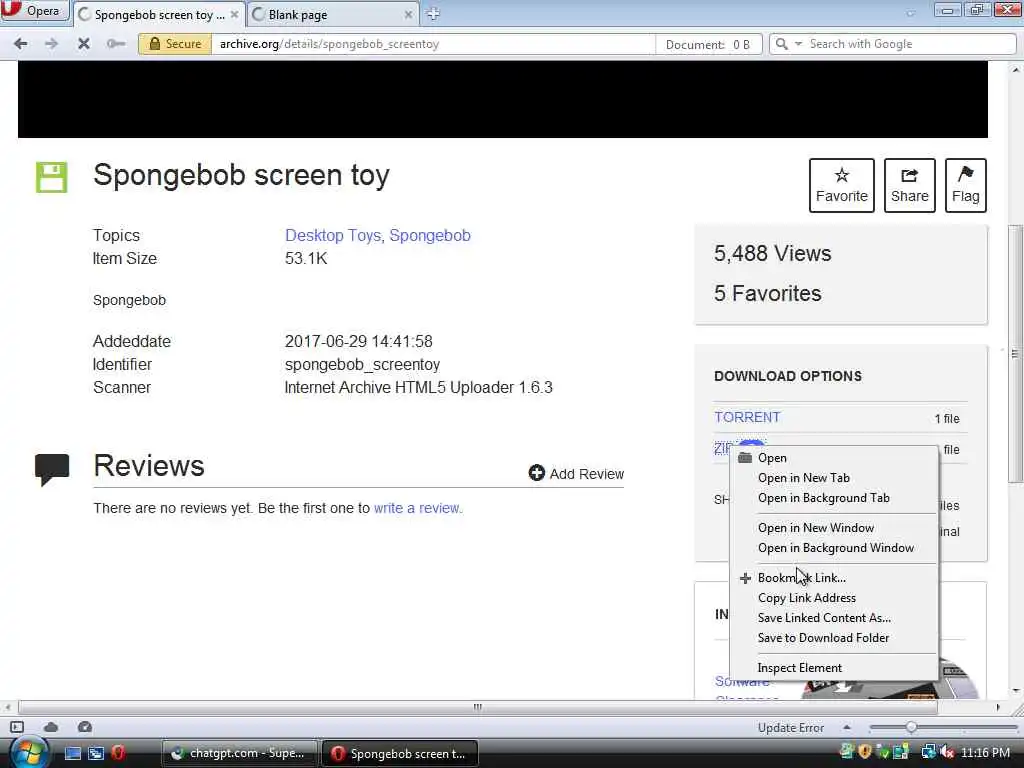The image size is (1024, 768).
Task: Open a new tab with plus icon
Action: click(x=433, y=14)
